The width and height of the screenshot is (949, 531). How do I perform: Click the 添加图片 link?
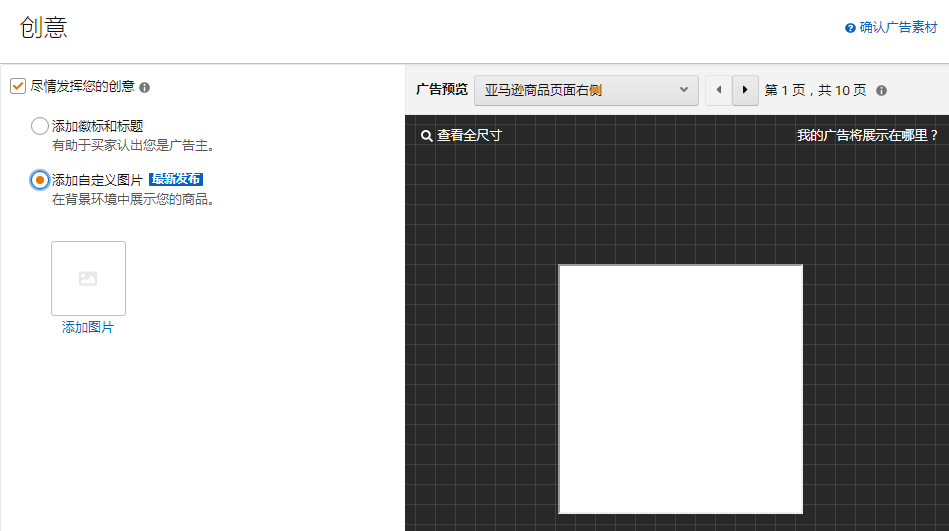(88, 327)
